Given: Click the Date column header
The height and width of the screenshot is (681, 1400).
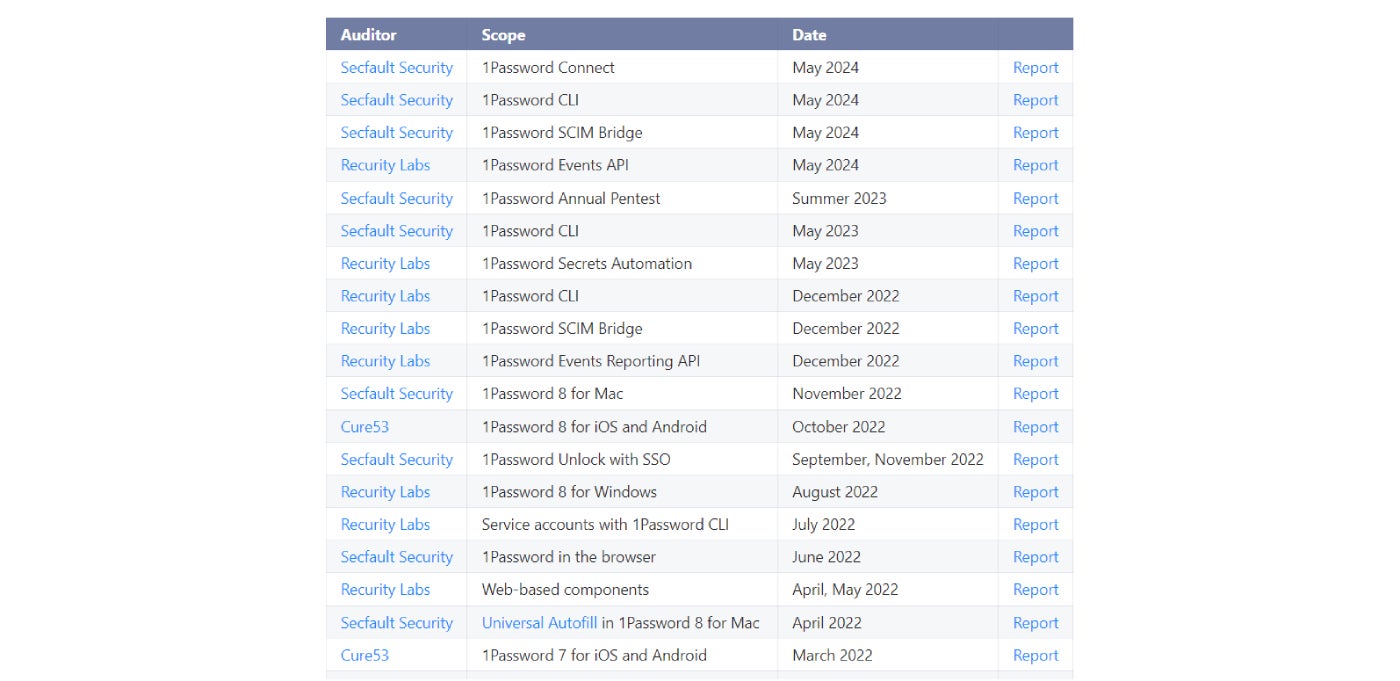Looking at the screenshot, I should coord(888,34).
